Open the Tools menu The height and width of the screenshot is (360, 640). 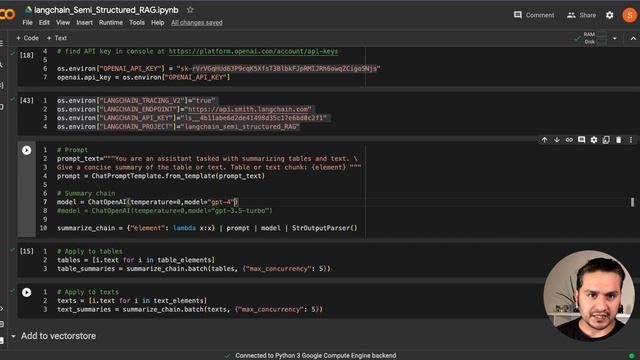click(x=137, y=22)
